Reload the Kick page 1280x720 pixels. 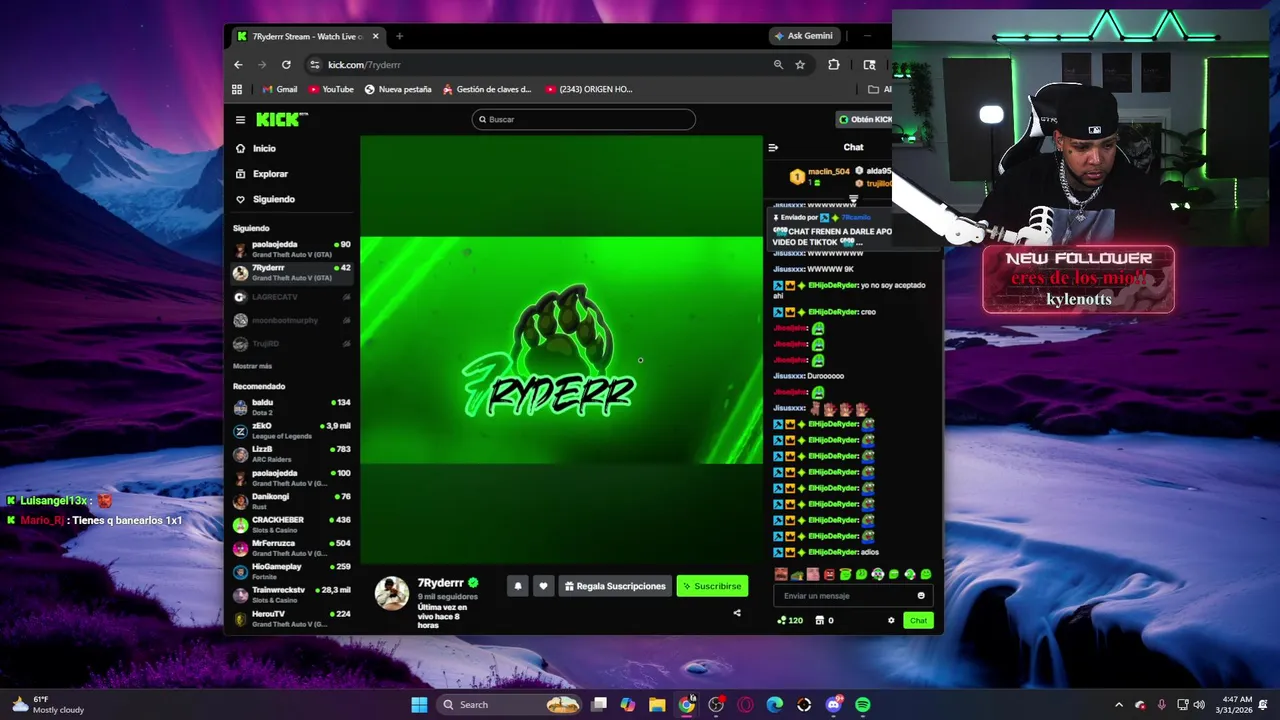pos(286,65)
